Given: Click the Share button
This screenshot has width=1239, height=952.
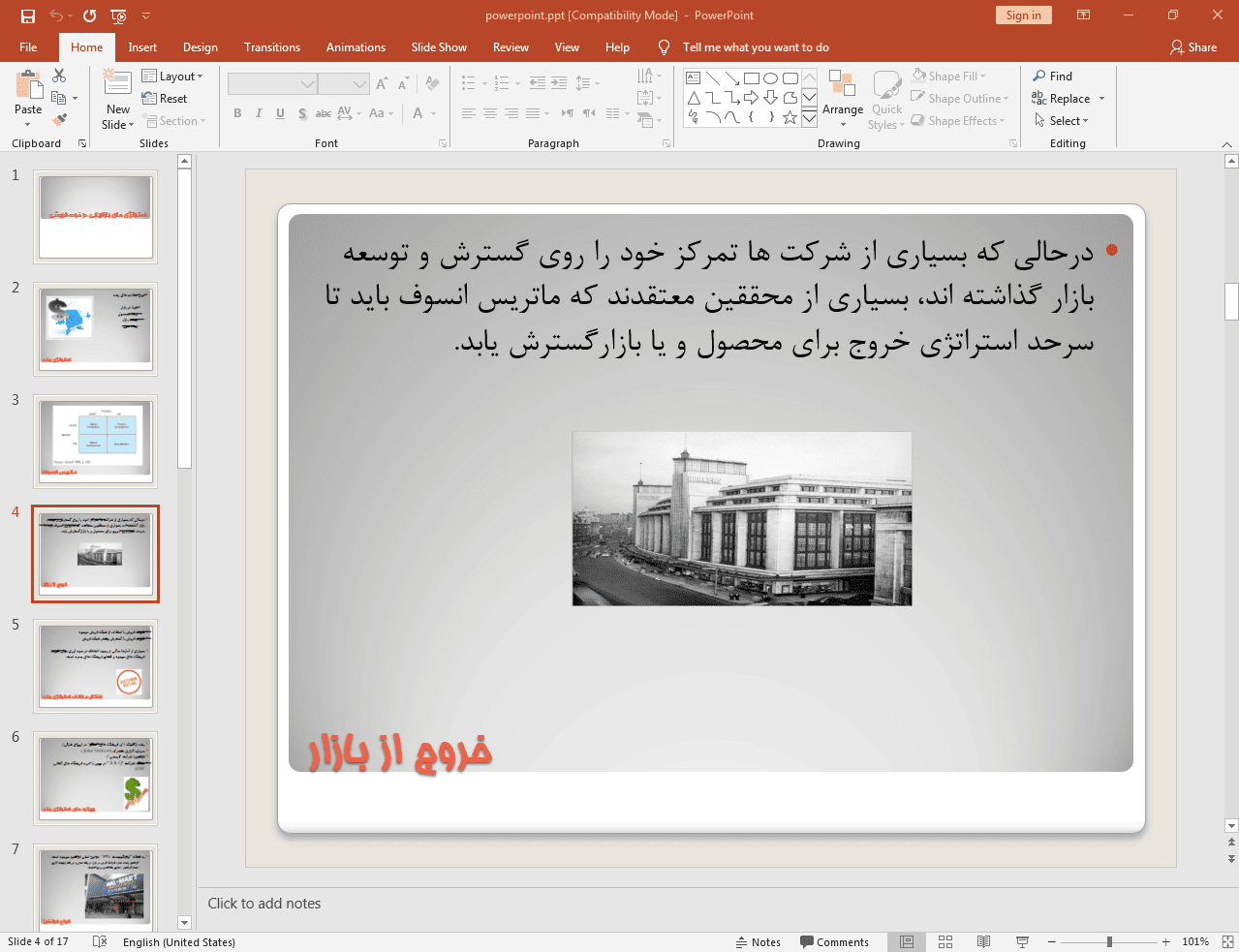Looking at the screenshot, I should tap(1193, 47).
